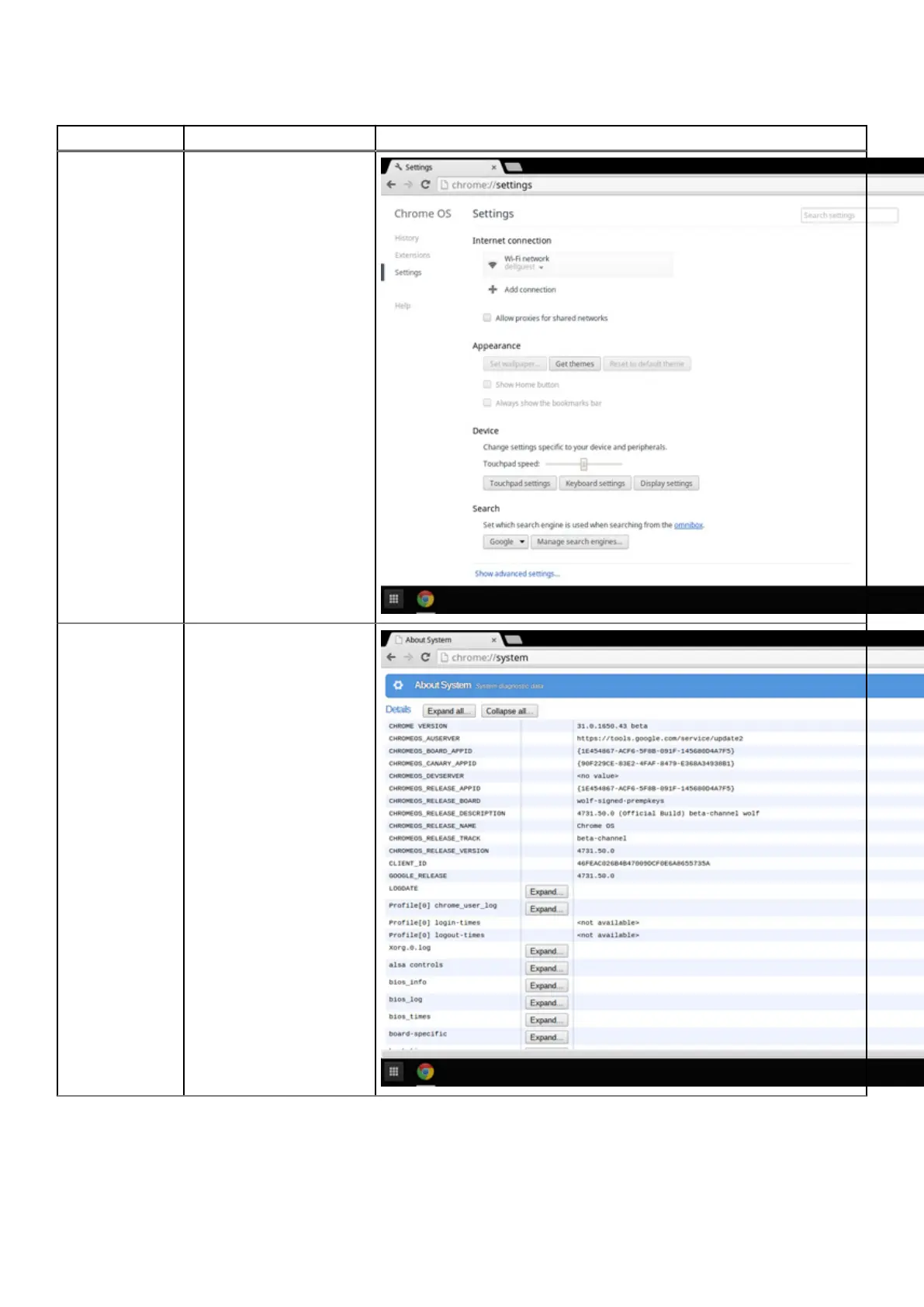This screenshot has width=924, height=1307.
Task: Click the plus icon next to Add connection
Action: (x=493, y=289)
